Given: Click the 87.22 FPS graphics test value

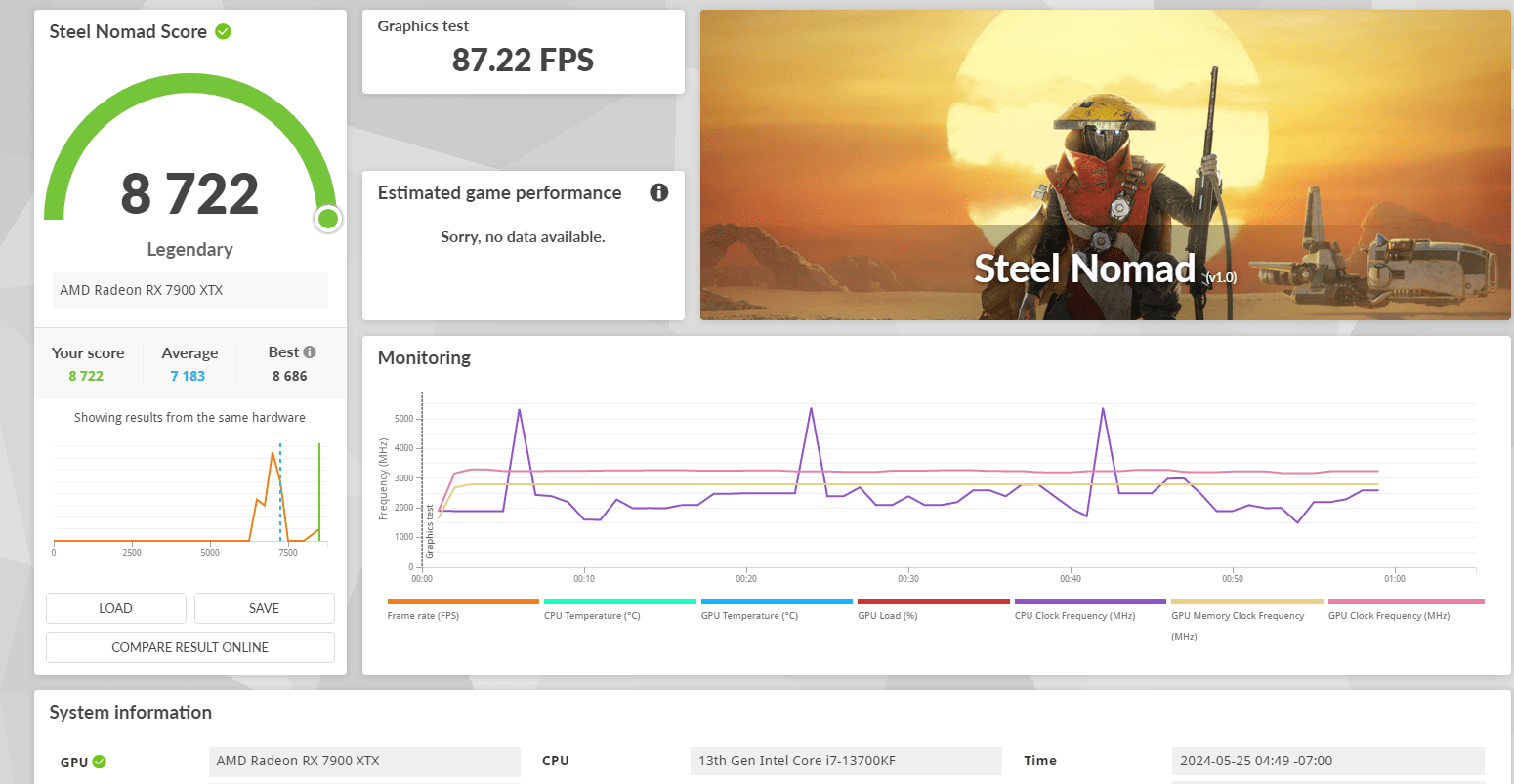Looking at the screenshot, I should pos(523,61).
